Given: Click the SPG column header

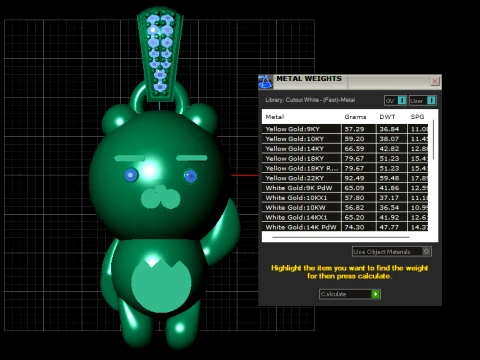Looking at the screenshot, I should (x=417, y=117).
